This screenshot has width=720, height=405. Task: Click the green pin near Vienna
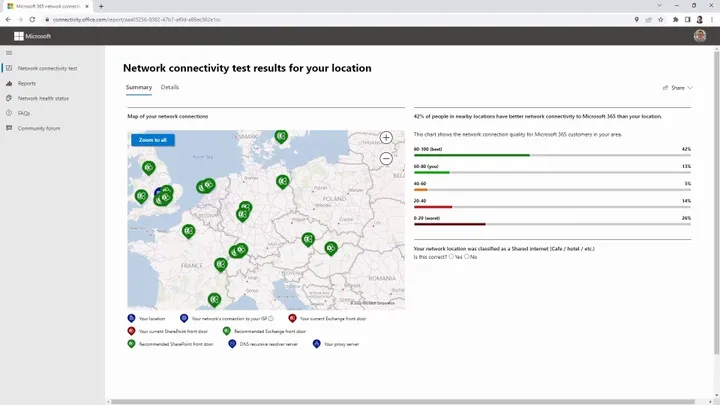tap(308, 239)
